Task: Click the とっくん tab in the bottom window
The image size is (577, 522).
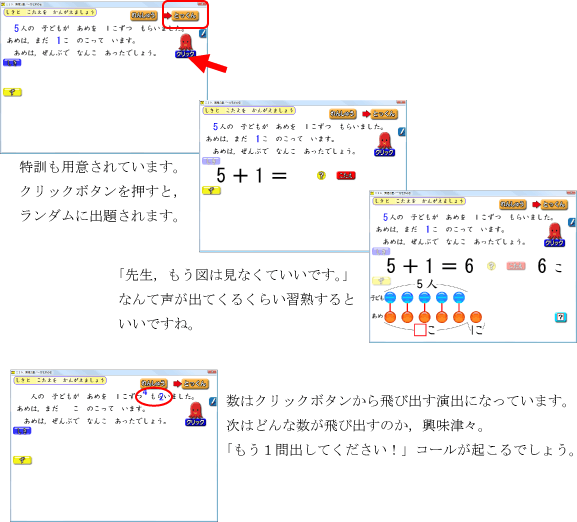Action: (x=196, y=384)
